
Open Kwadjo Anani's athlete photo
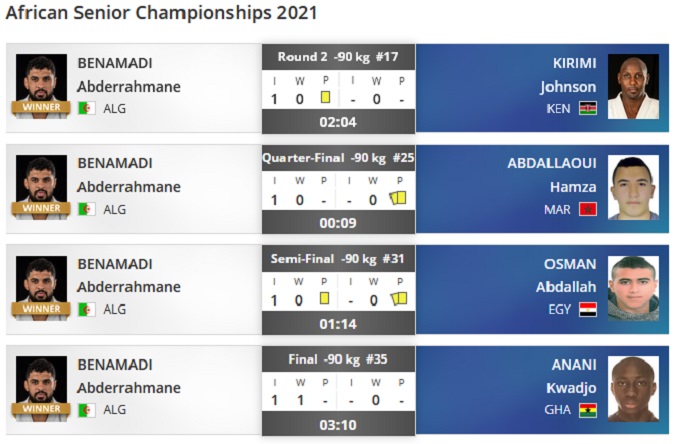pyautogui.click(x=633, y=390)
